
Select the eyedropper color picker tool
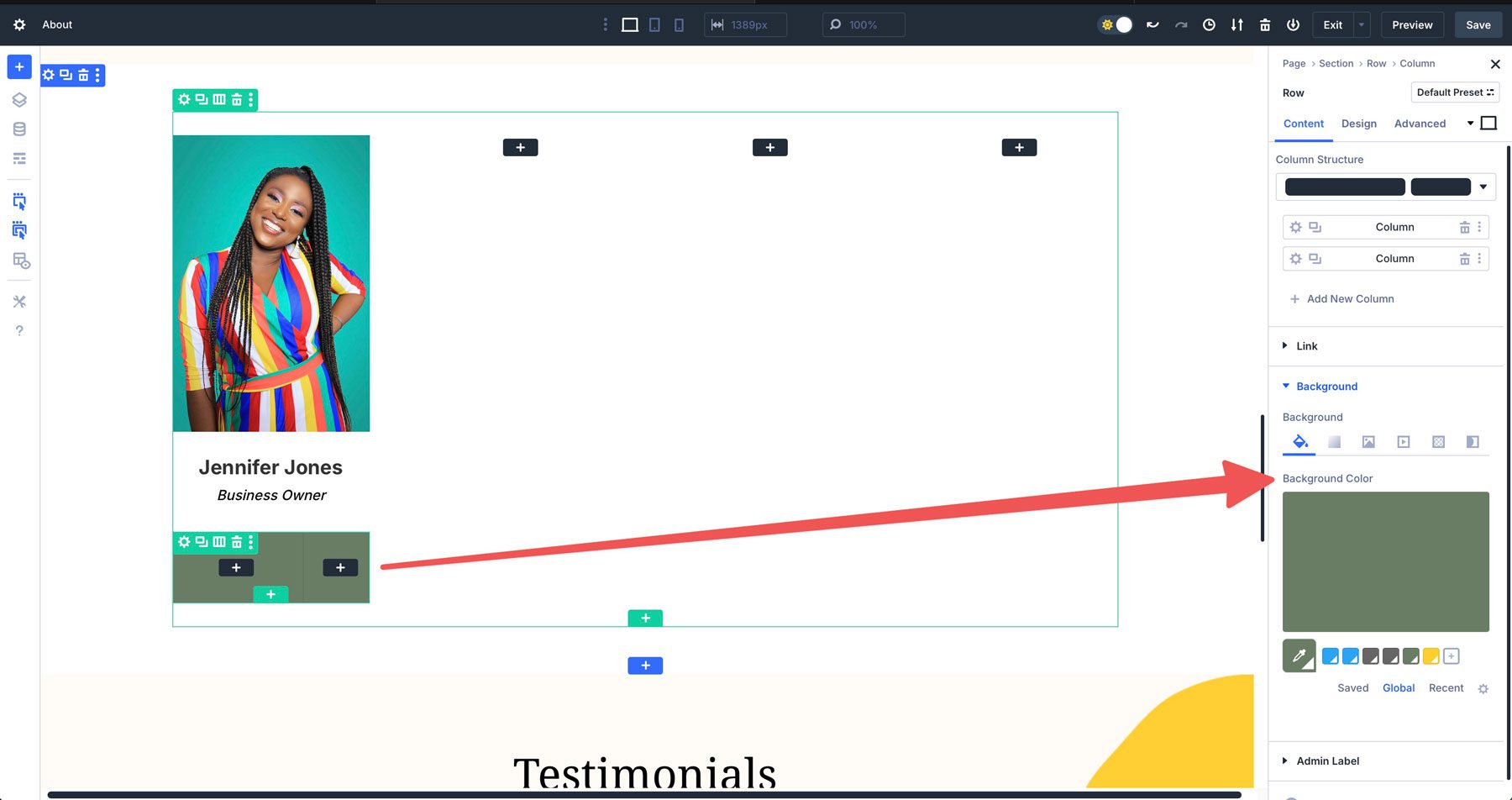(1299, 656)
